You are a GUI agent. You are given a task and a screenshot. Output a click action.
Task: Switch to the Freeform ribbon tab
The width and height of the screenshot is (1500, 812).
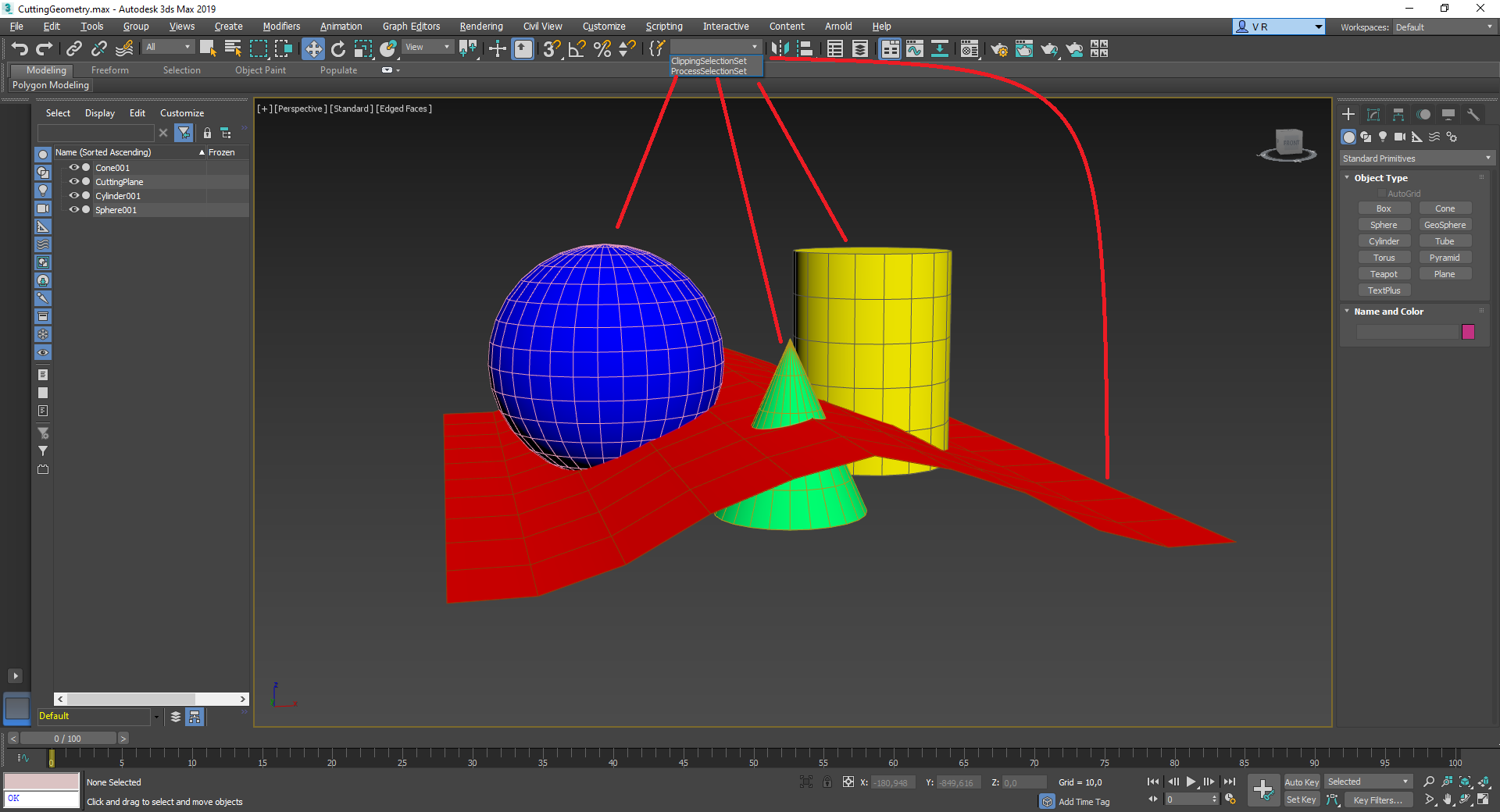(x=109, y=70)
